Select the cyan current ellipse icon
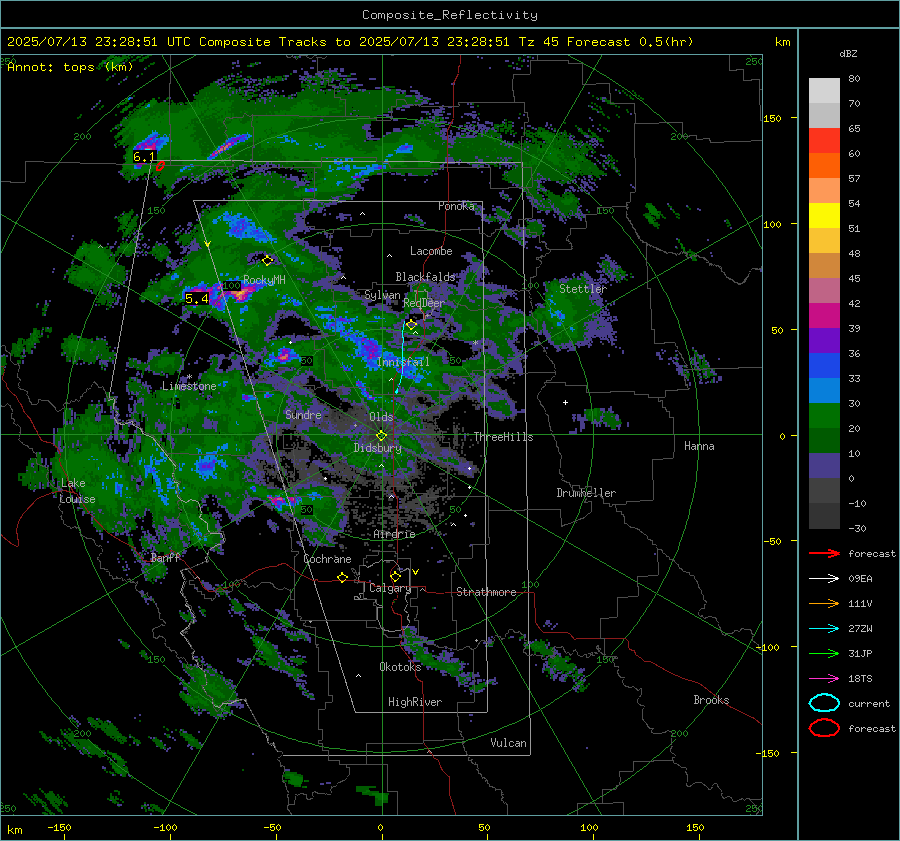 (824, 703)
